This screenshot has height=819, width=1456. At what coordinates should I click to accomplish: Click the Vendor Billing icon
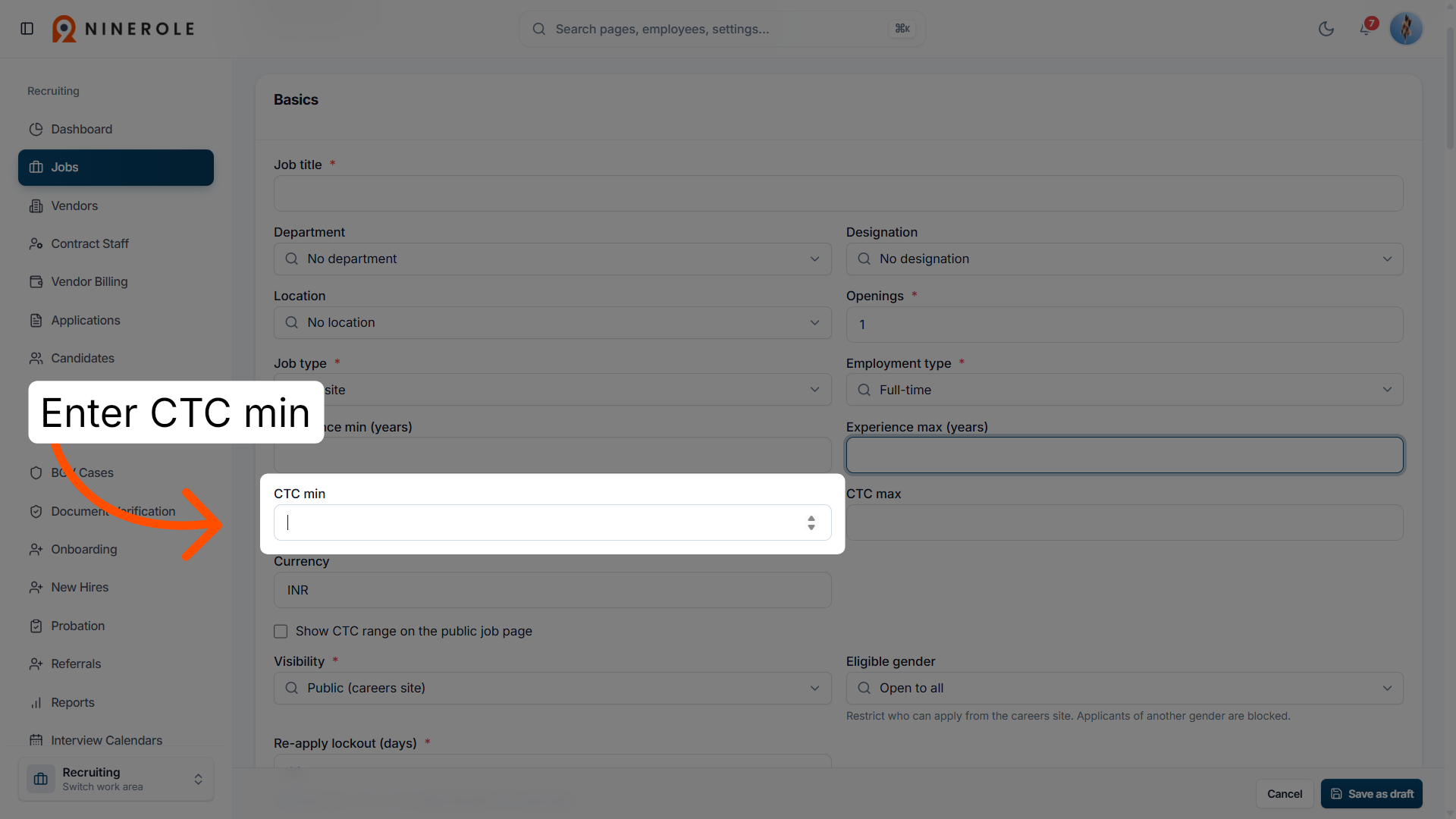coord(36,281)
